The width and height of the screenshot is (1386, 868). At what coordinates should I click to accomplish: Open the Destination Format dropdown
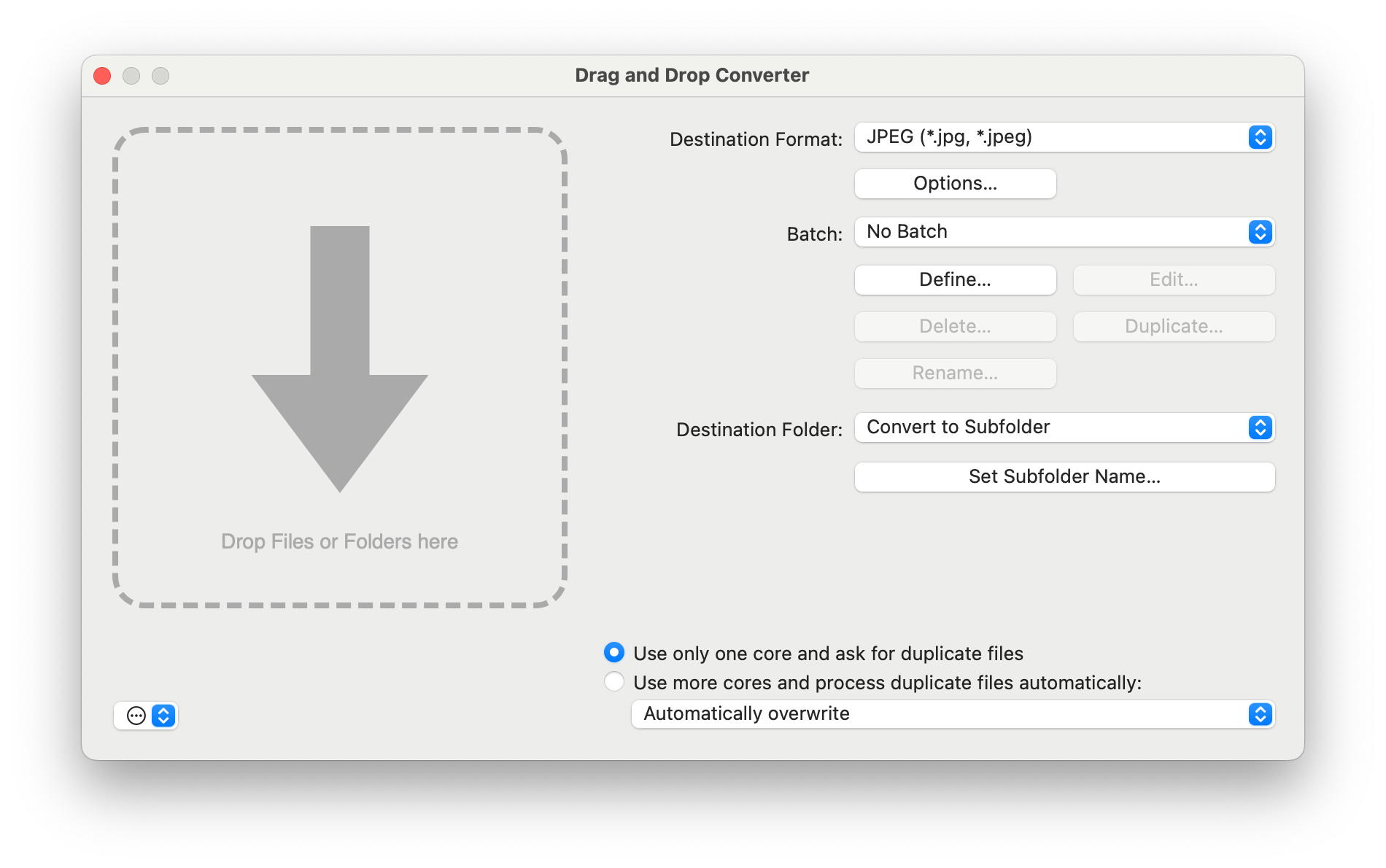click(1064, 137)
